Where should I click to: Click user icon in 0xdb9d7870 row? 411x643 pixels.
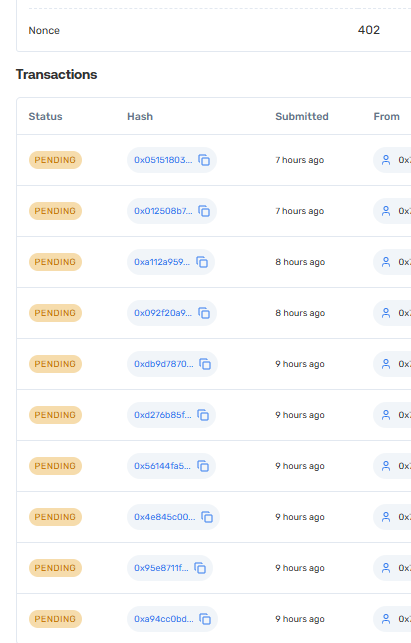[x=386, y=364]
